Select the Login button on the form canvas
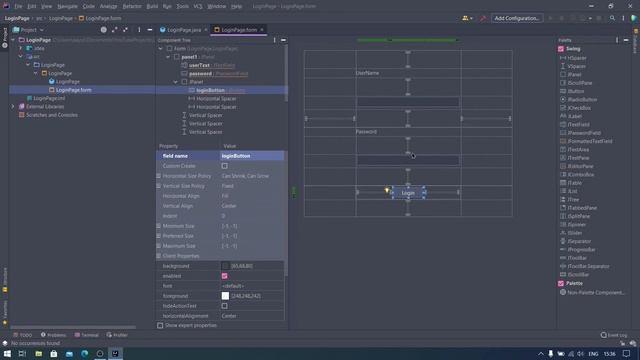The height and width of the screenshot is (360, 640). tap(408, 193)
